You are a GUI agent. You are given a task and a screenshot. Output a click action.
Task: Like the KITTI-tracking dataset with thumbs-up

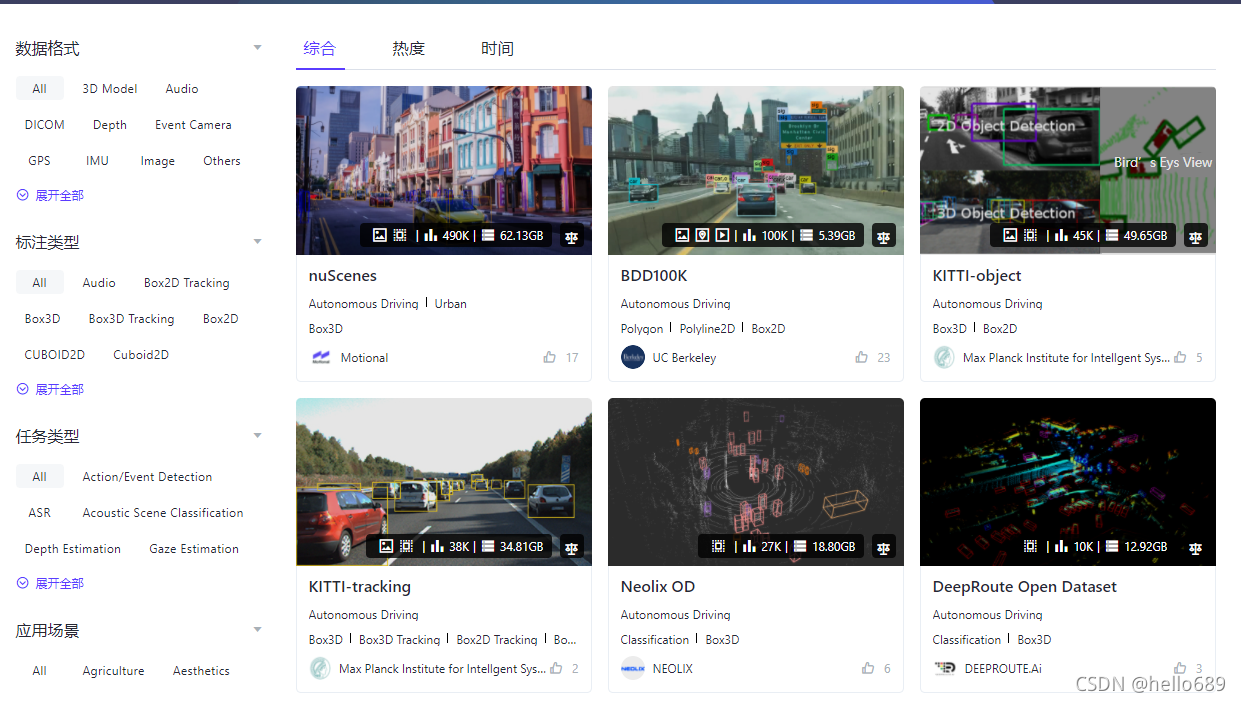(x=556, y=668)
